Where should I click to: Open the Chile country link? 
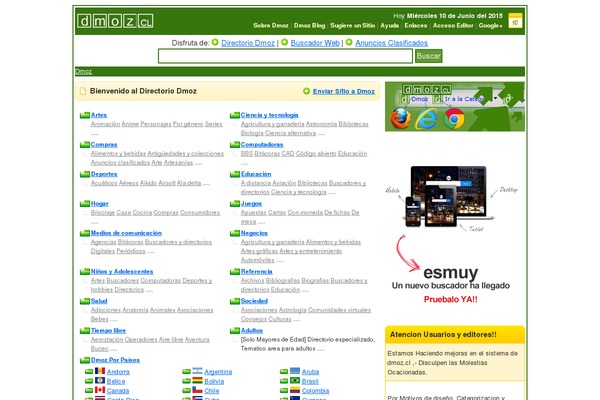pyautogui.click(x=212, y=391)
